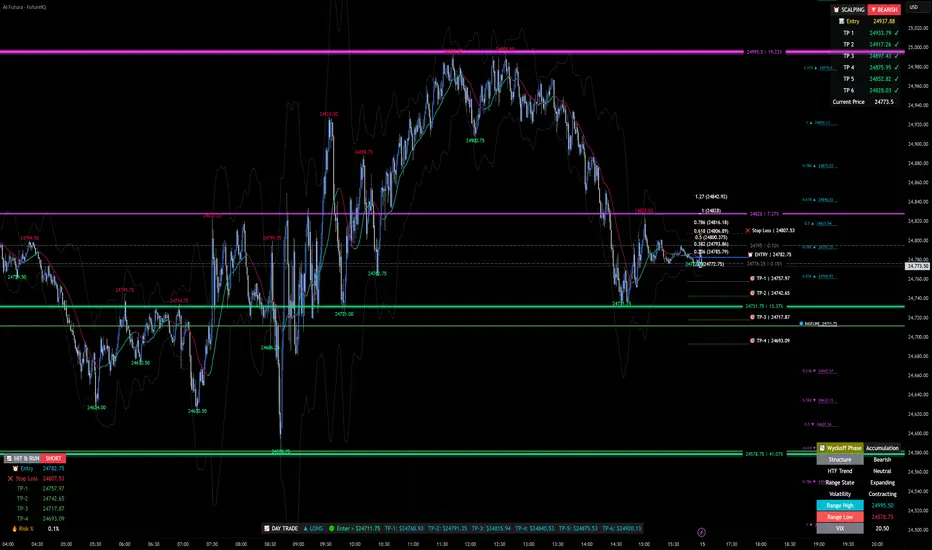Click the red SHORT badge in HIT & RUN panel

tap(53, 458)
